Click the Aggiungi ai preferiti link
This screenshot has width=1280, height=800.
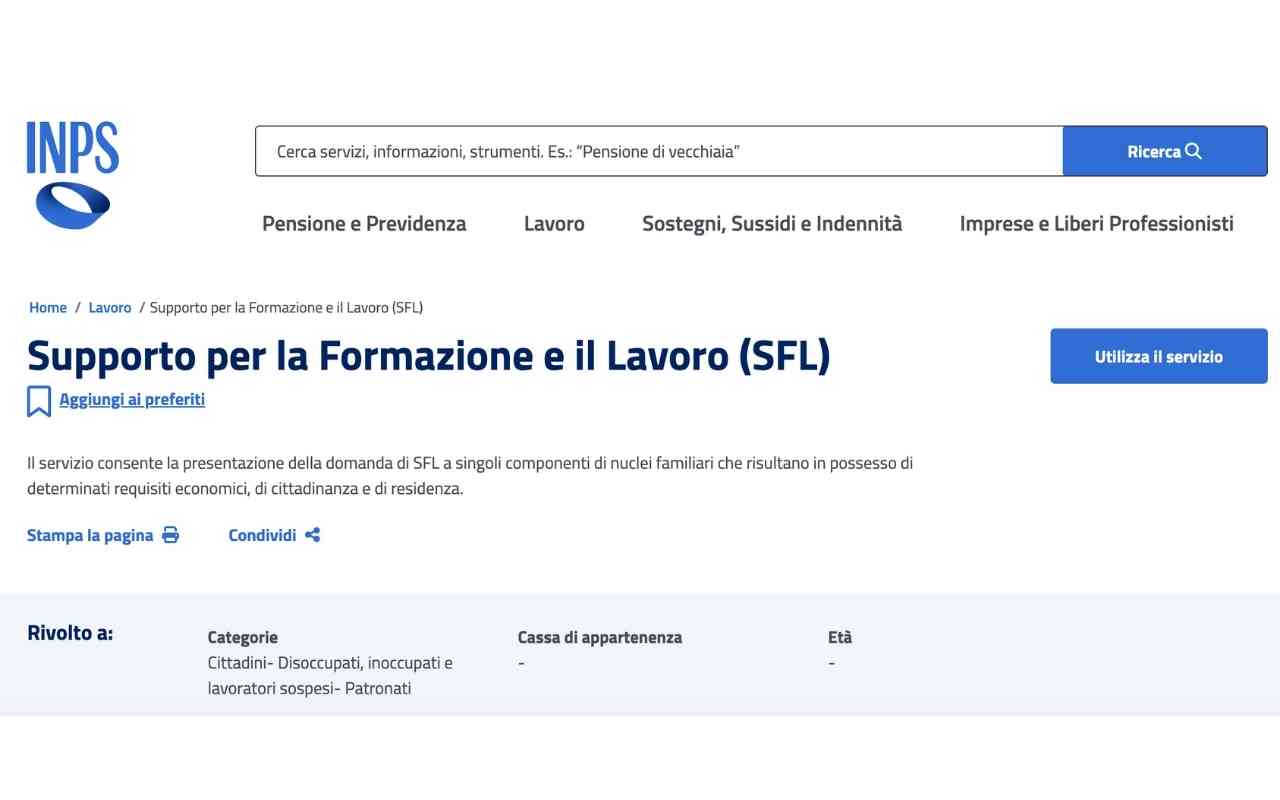pos(132,400)
